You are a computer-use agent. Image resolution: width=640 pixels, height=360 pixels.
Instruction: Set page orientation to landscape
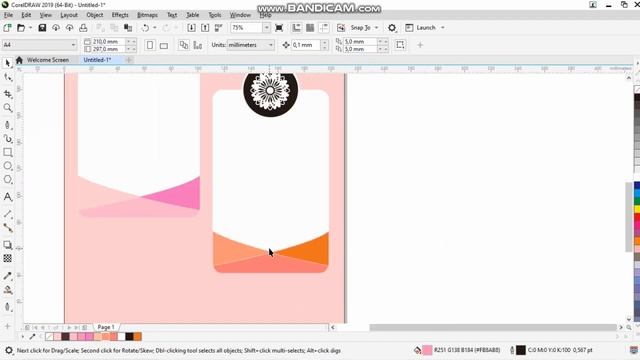(164, 45)
